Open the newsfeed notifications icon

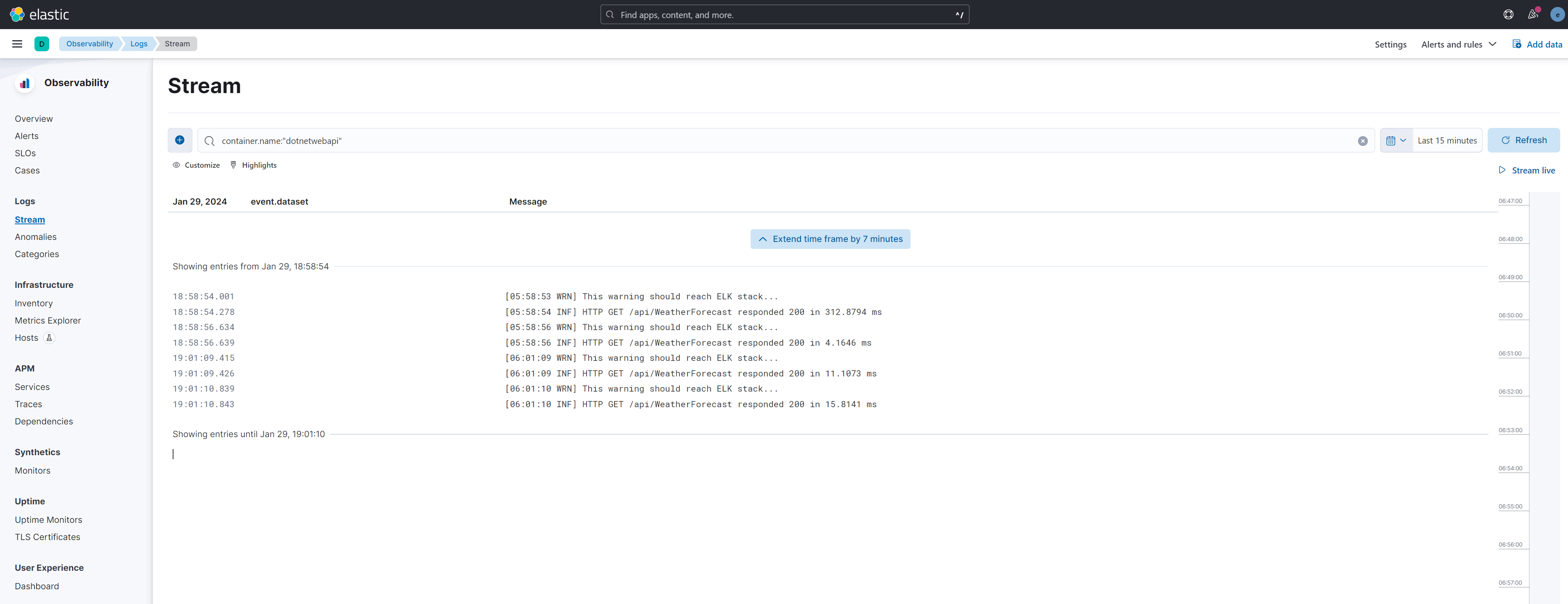[x=1533, y=15]
